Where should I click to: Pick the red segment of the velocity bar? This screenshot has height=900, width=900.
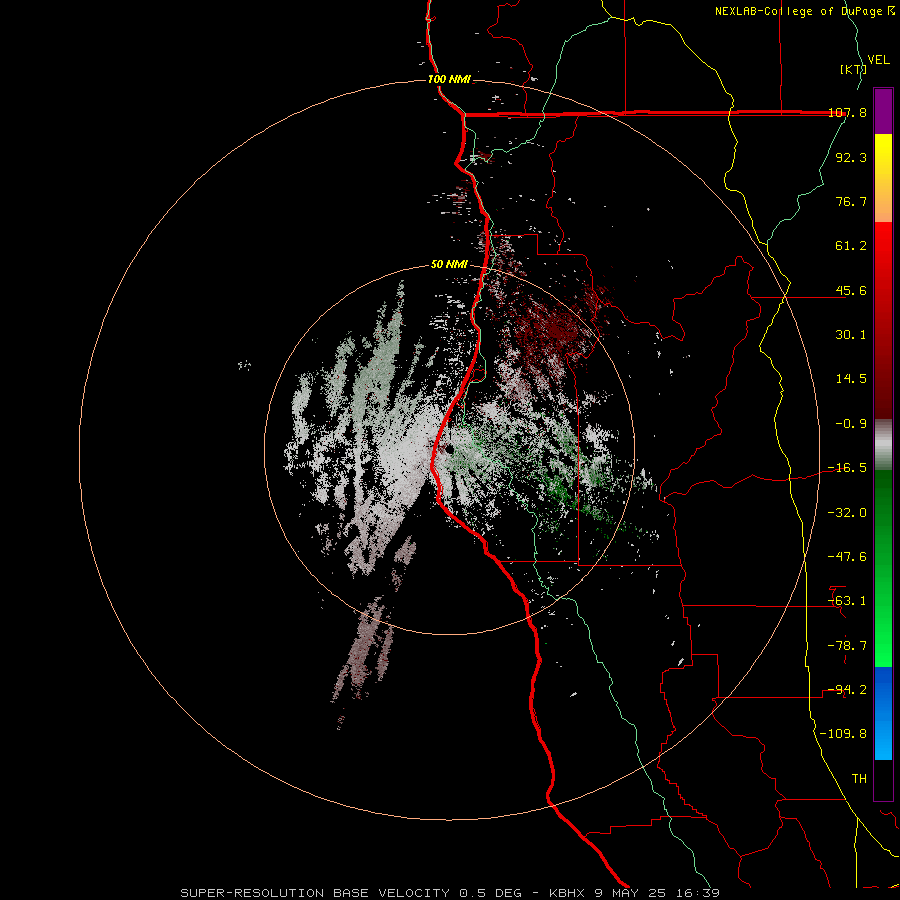click(883, 320)
